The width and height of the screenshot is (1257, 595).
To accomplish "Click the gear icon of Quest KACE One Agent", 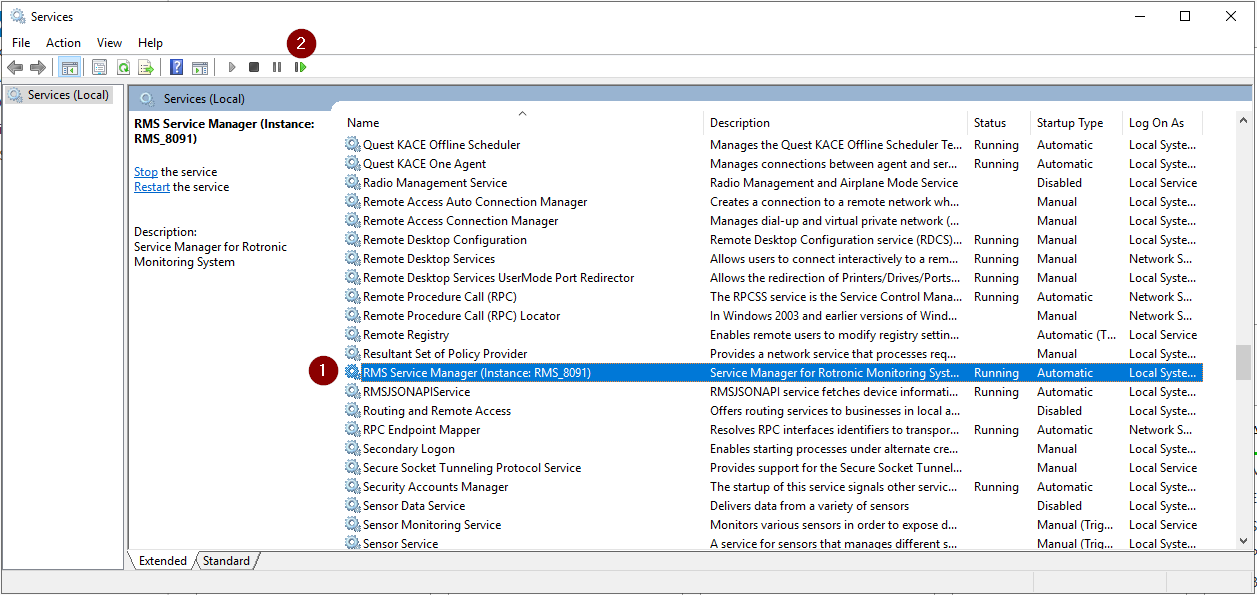I will (x=352, y=164).
